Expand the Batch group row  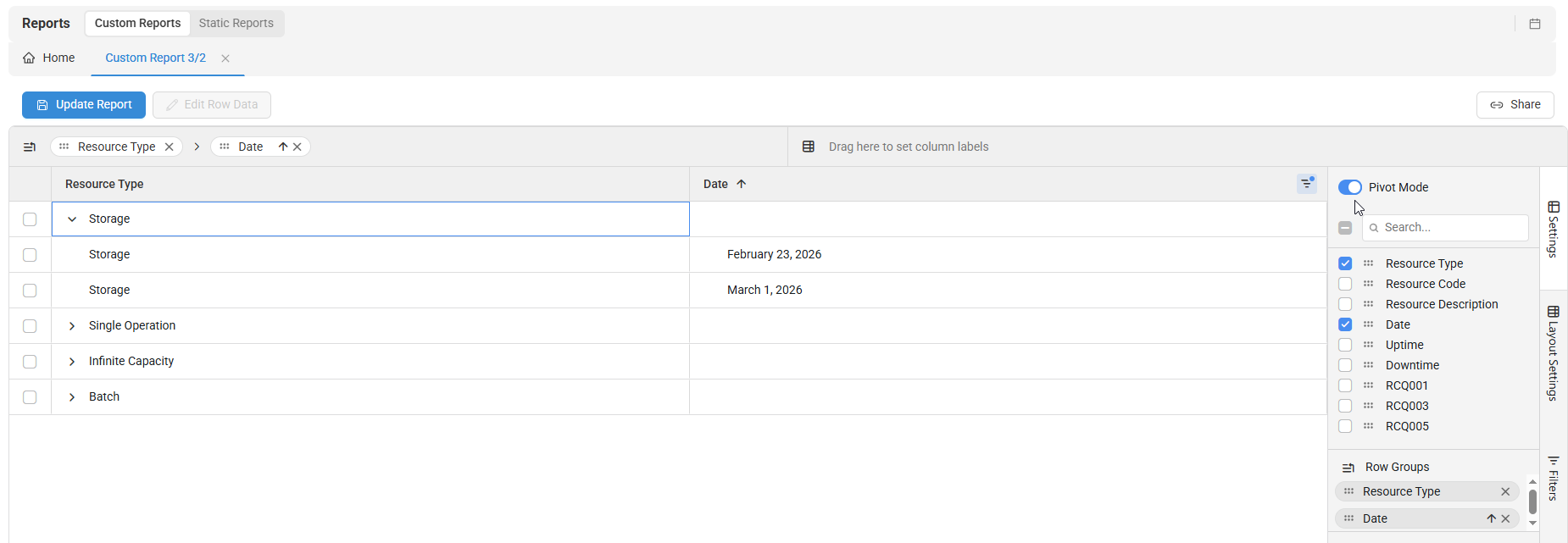(x=72, y=397)
